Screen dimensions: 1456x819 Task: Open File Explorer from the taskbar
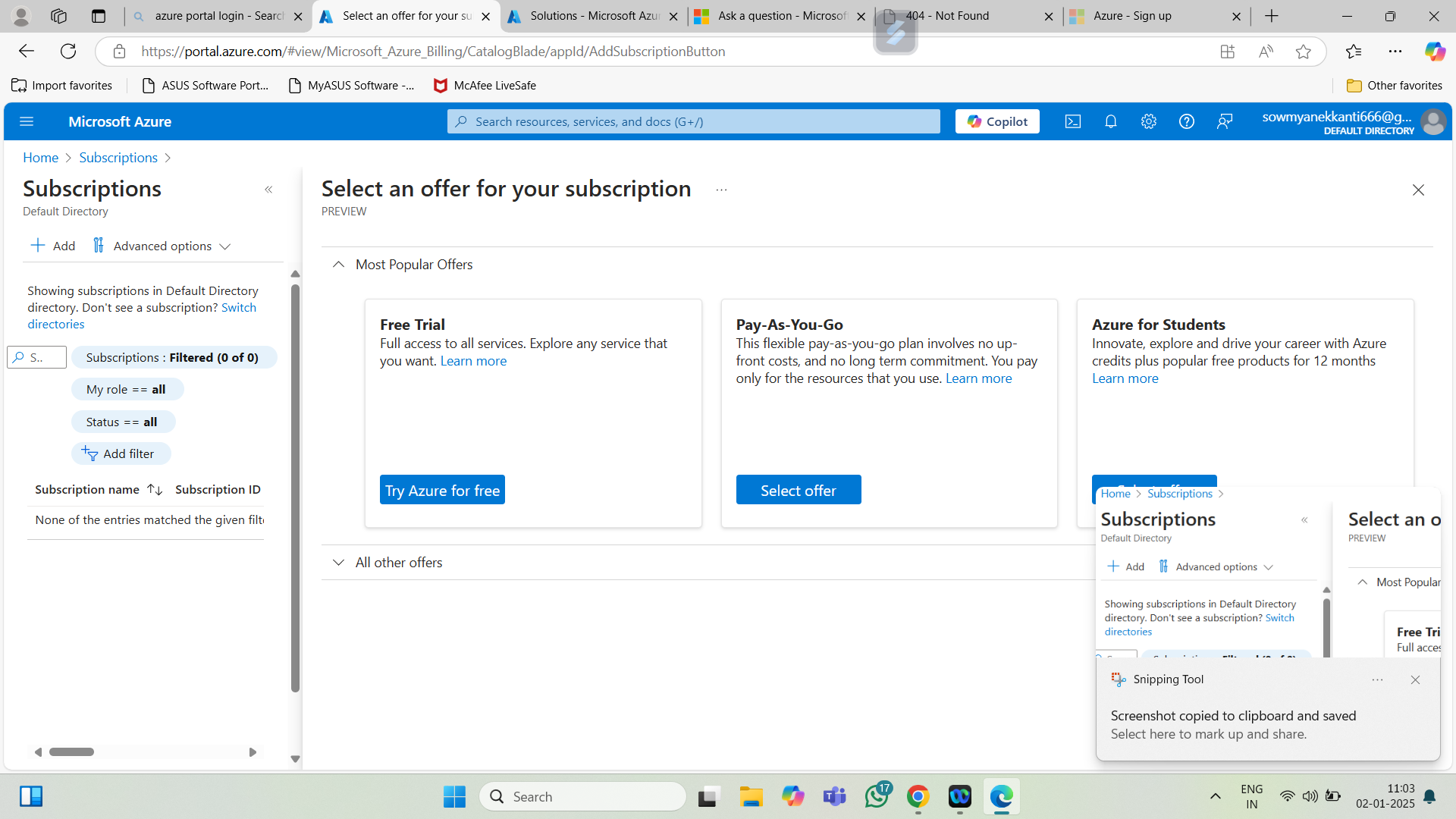[751, 797]
